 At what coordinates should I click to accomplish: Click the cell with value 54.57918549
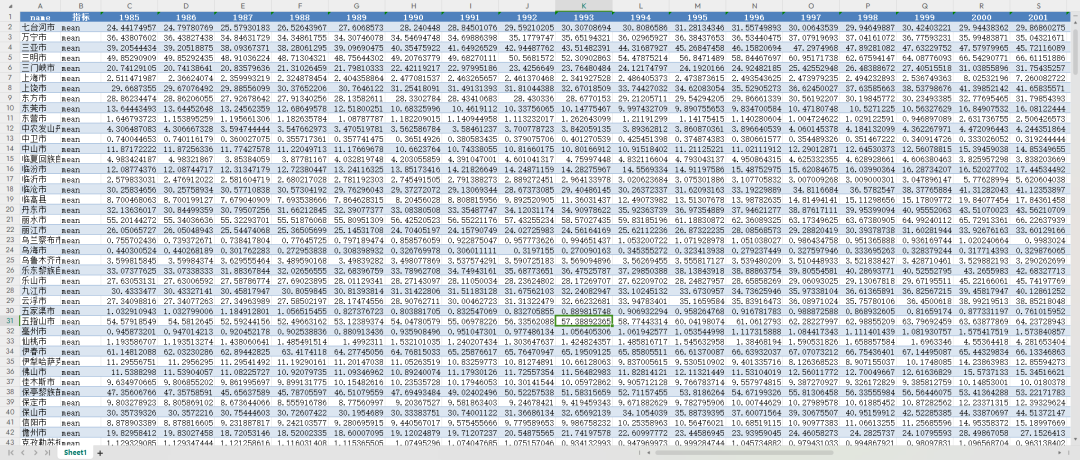[129, 320]
